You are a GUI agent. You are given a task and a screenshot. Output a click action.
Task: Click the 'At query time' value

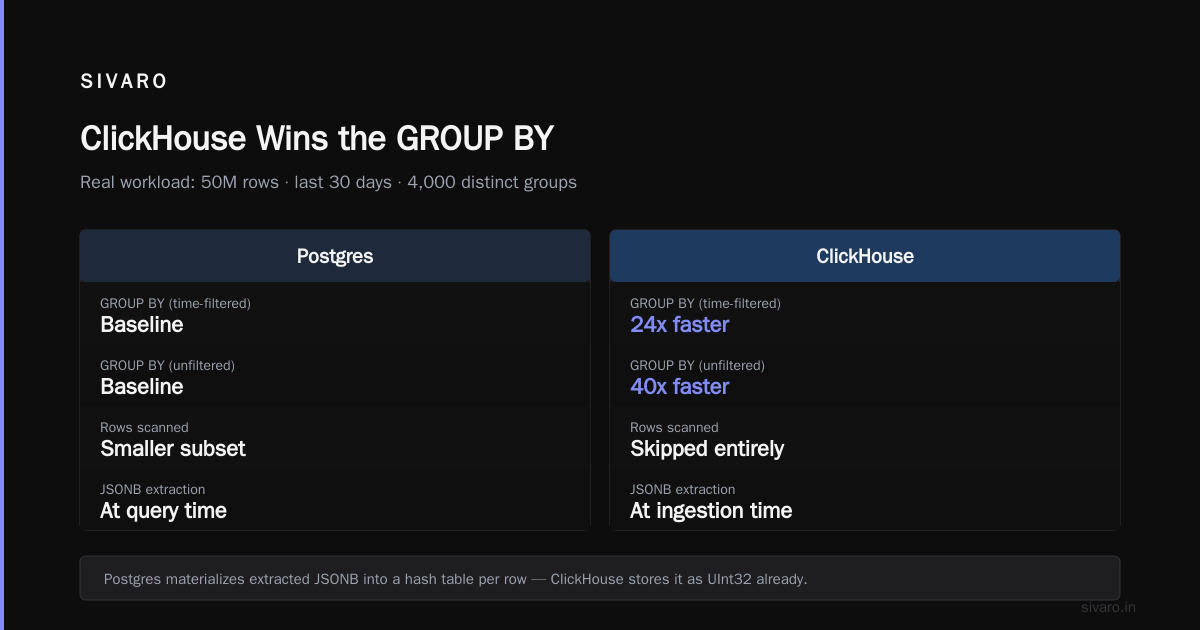[164, 511]
